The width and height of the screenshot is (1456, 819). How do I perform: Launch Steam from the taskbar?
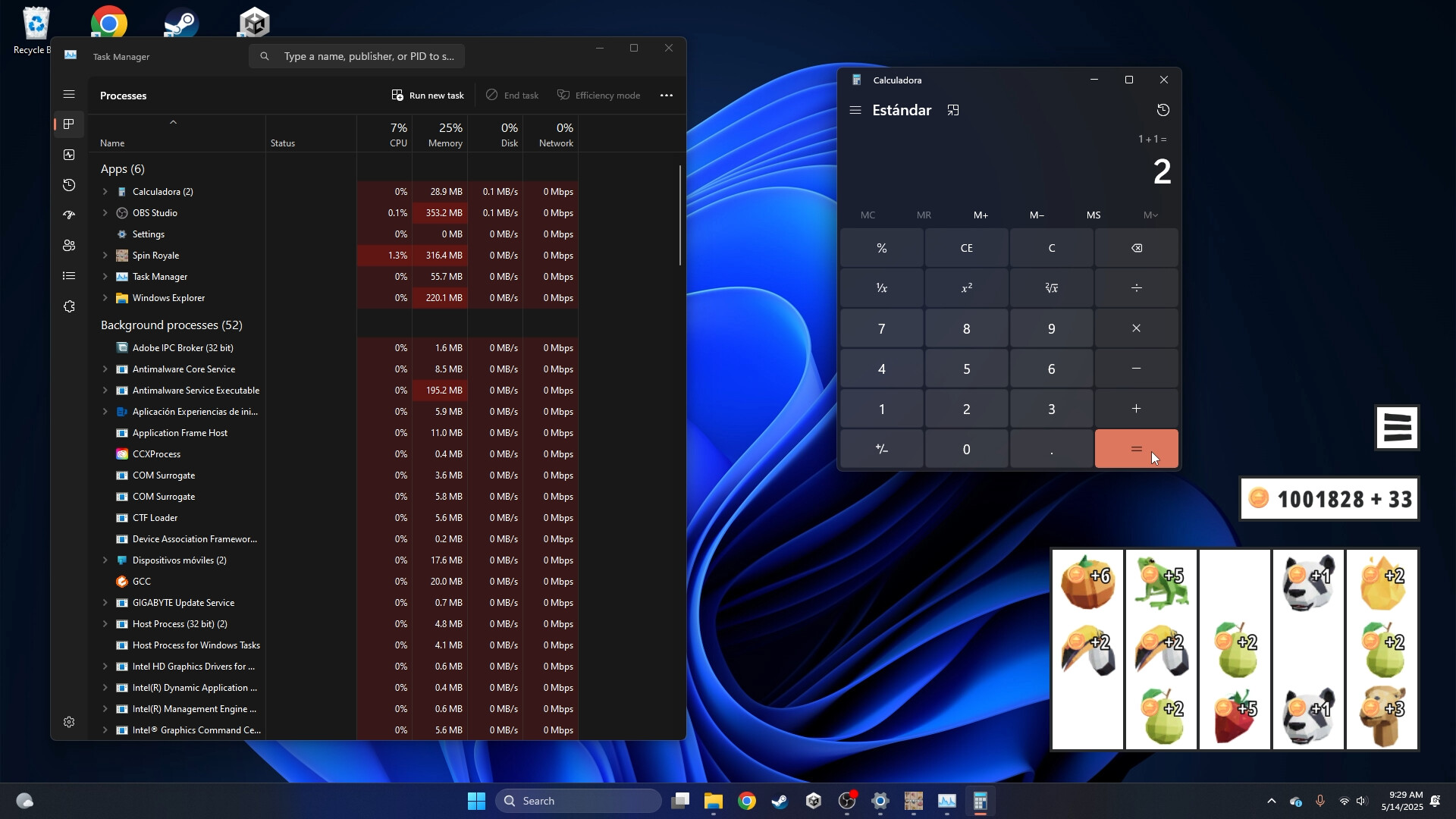point(779,800)
